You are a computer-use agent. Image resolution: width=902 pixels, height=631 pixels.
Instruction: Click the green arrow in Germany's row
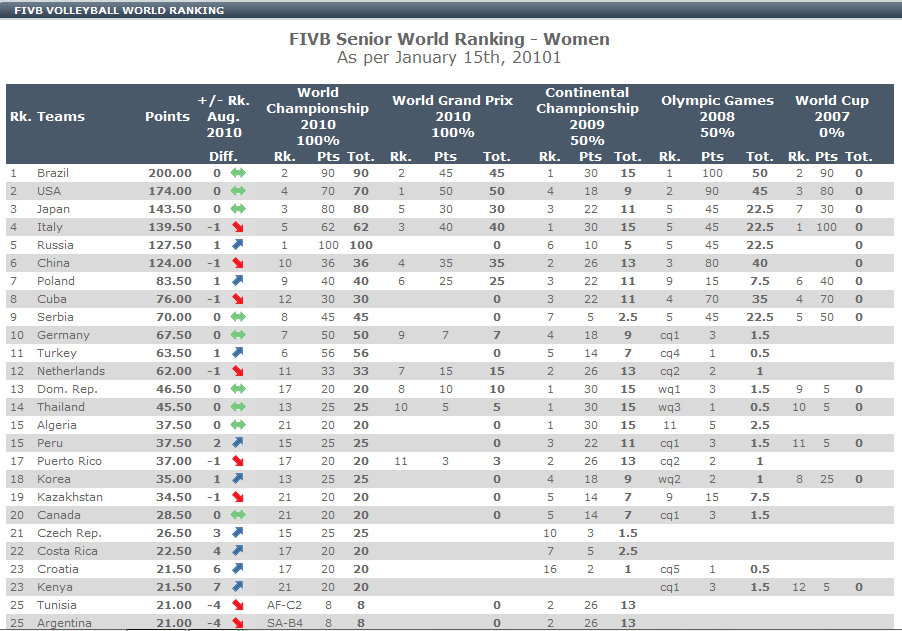point(237,335)
